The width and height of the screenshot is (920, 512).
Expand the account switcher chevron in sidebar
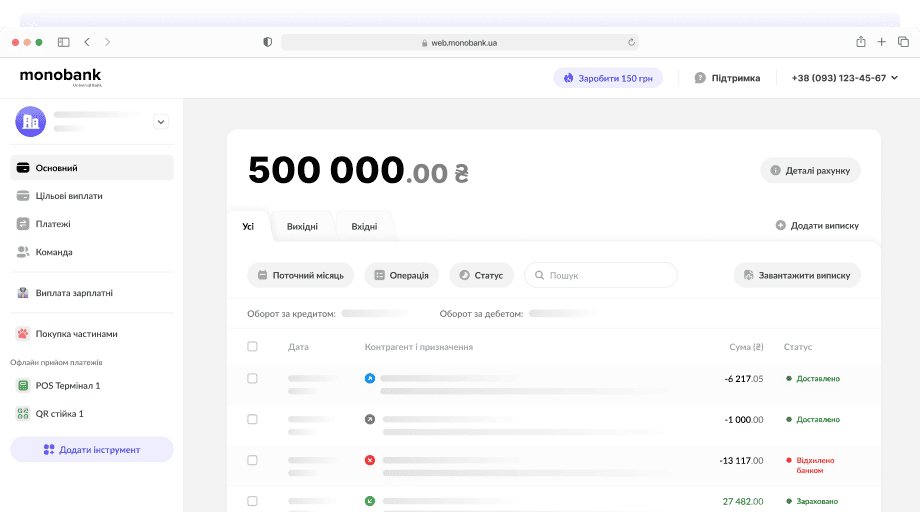click(161, 122)
